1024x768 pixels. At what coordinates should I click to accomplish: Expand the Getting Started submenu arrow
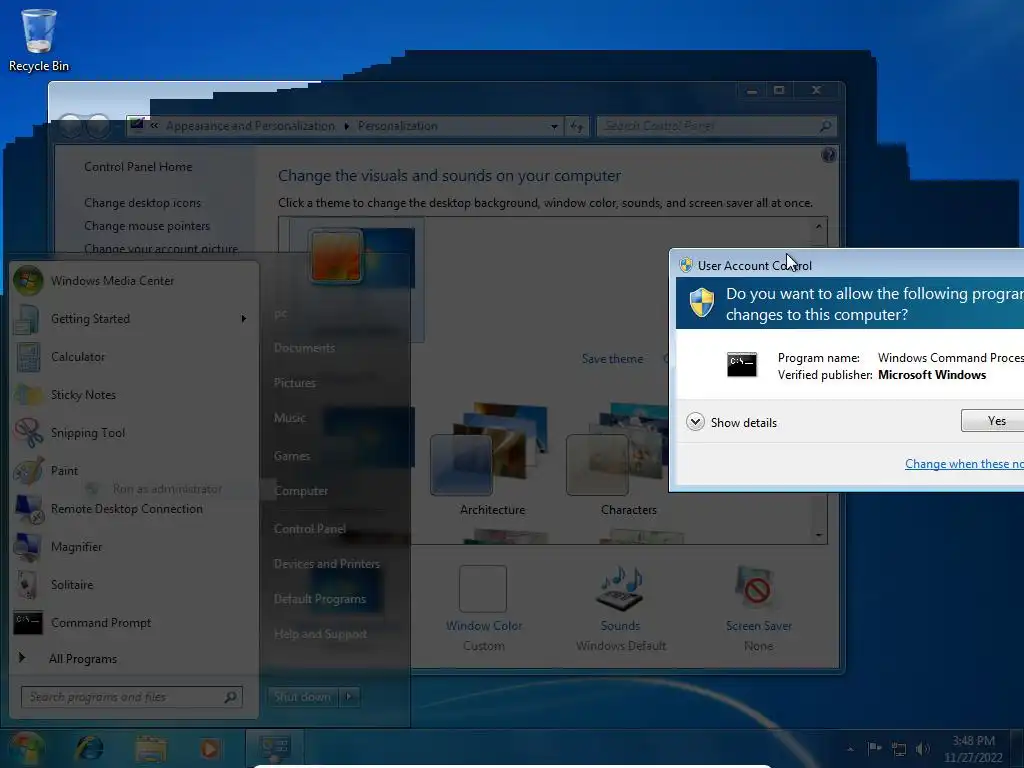(244, 319)
